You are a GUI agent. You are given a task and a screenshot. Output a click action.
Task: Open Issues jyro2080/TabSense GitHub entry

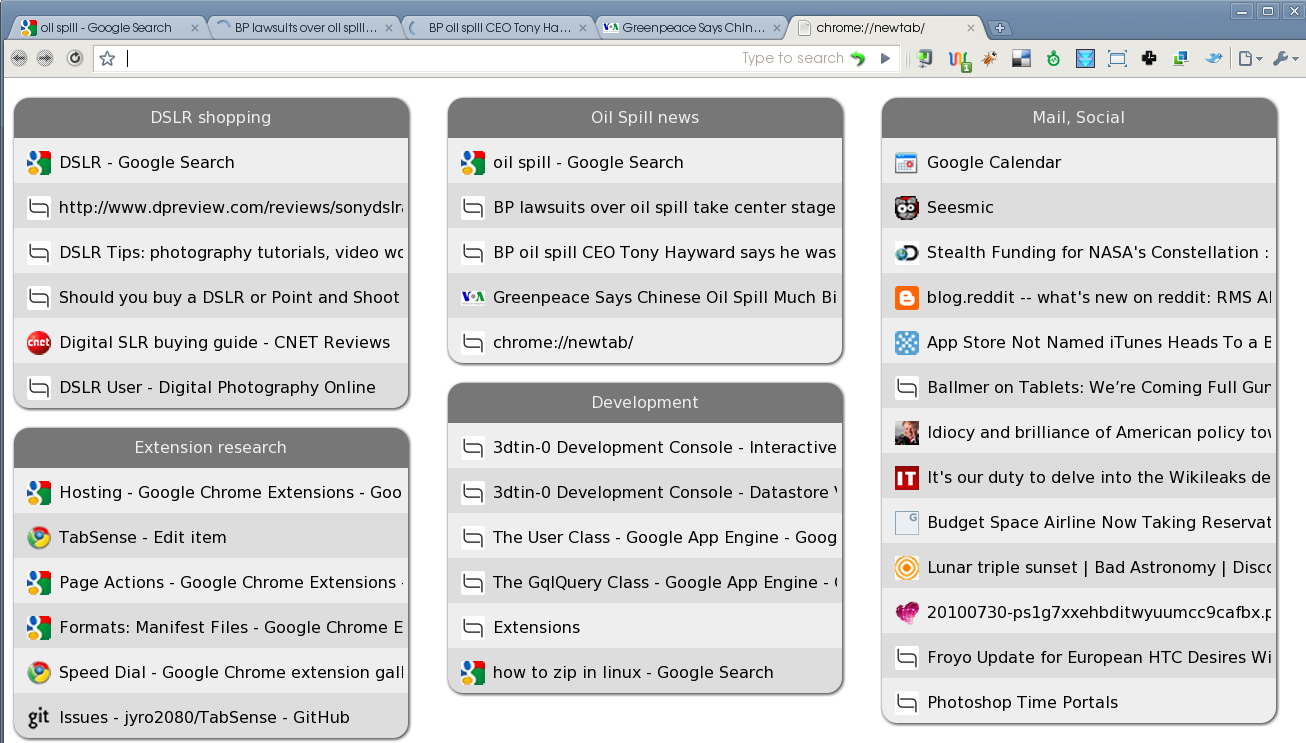click(204, 717)
